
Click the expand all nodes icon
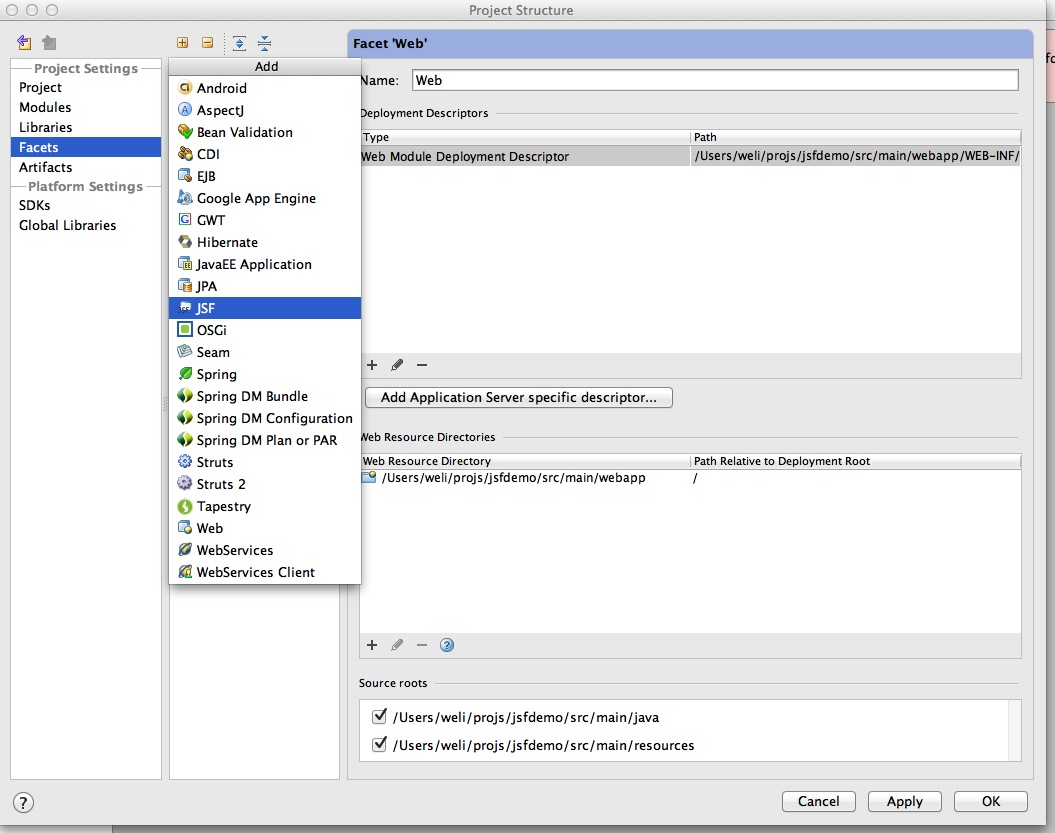tap(239, 43)
